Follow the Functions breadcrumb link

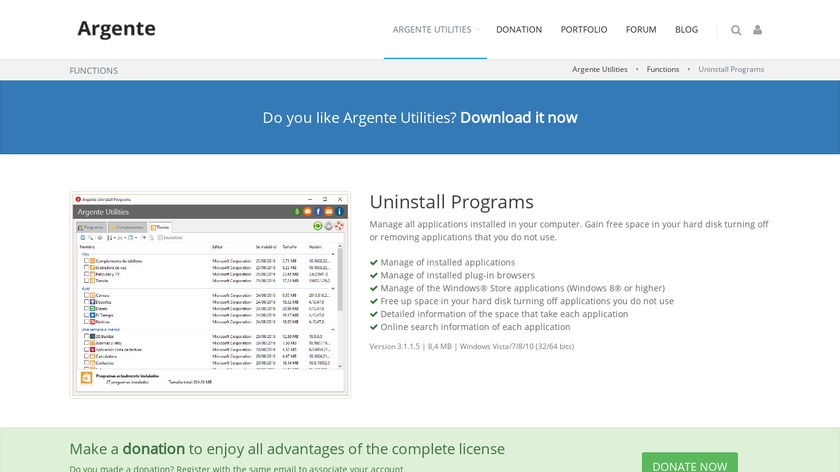tap(663, 69)
